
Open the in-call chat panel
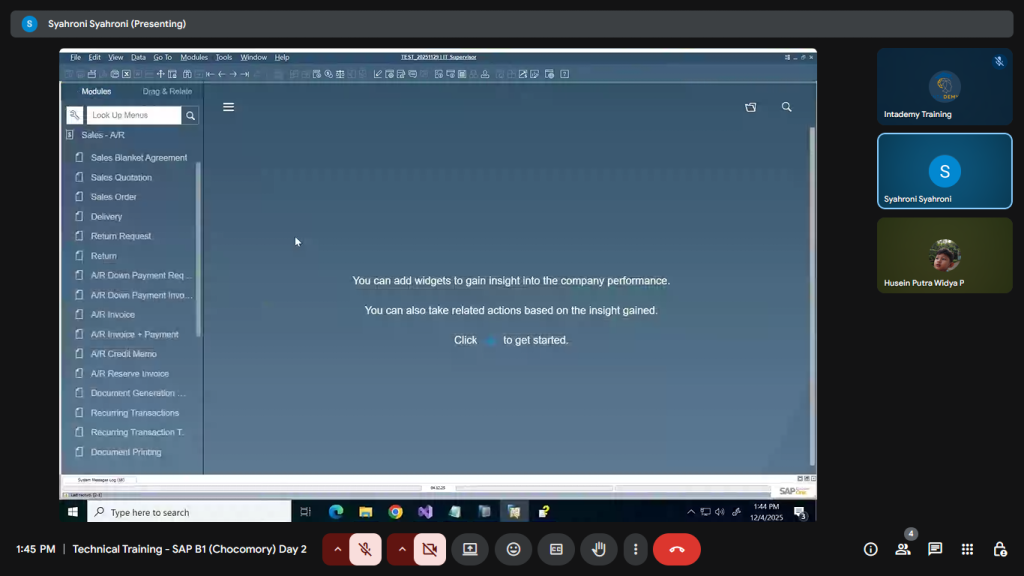[935, 549]
